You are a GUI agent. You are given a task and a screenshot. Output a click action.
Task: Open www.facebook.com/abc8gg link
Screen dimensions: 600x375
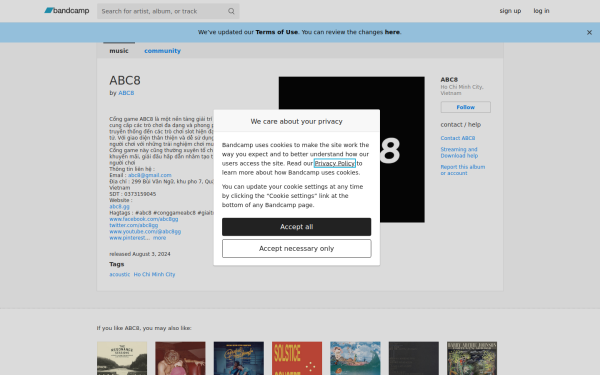(143, 219)
